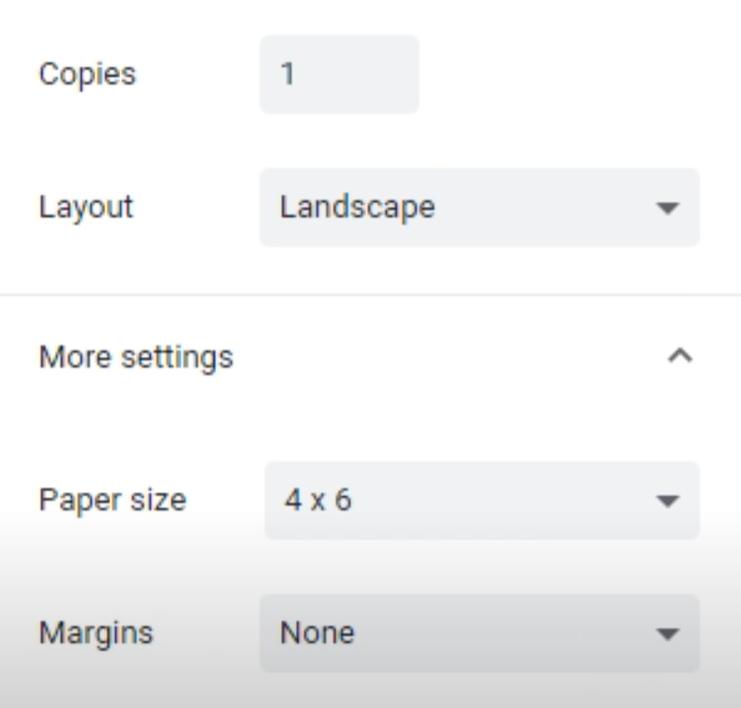Click the divider line above More settings
741x708 pixels.
click(x=370, y=295)
